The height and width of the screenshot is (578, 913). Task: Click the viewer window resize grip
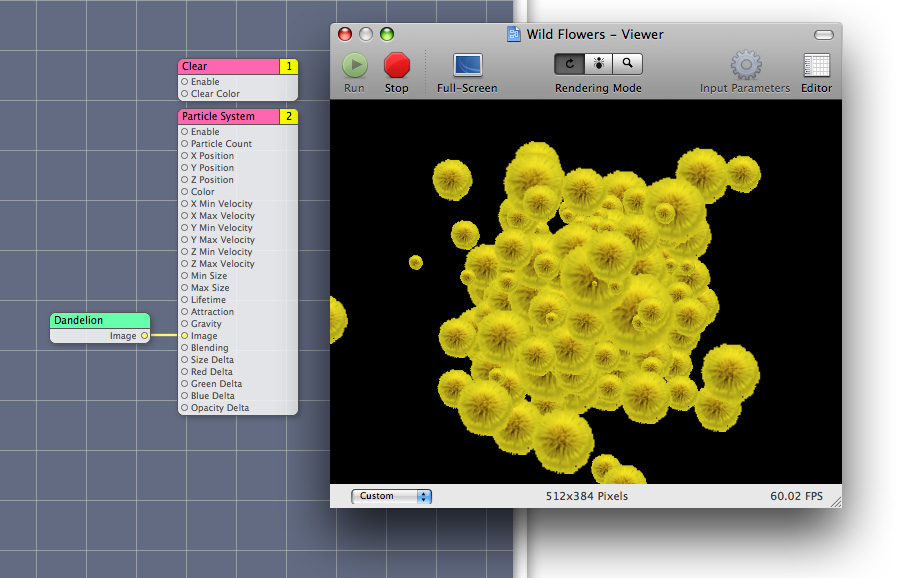click(835, 500)
